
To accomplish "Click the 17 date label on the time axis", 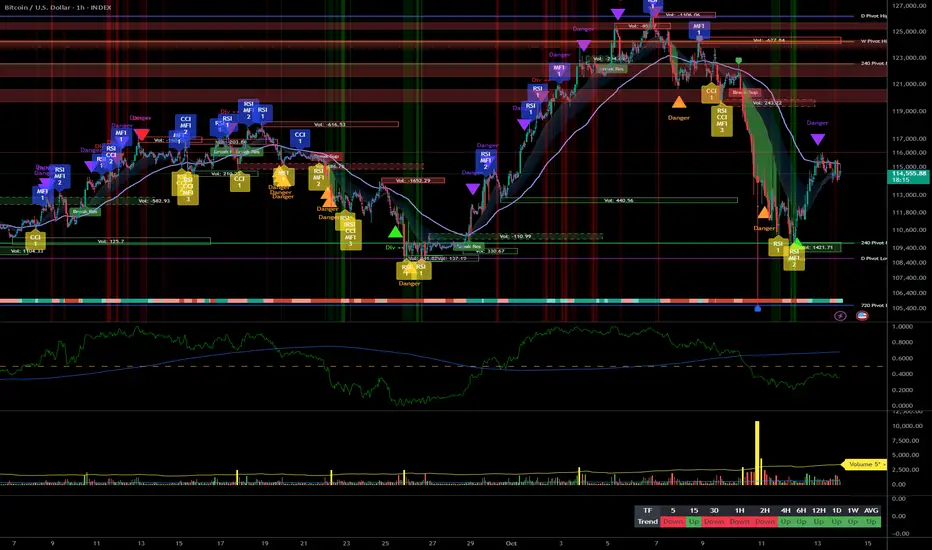I will [x=221, y=543].
